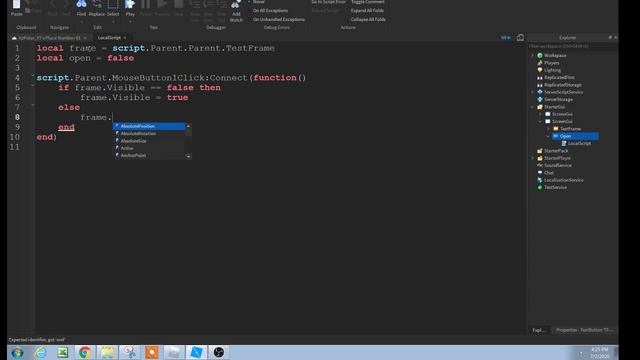Click the UI toggle button above the editor
This screenshot has height=360, width=640.
coord(506,38)
